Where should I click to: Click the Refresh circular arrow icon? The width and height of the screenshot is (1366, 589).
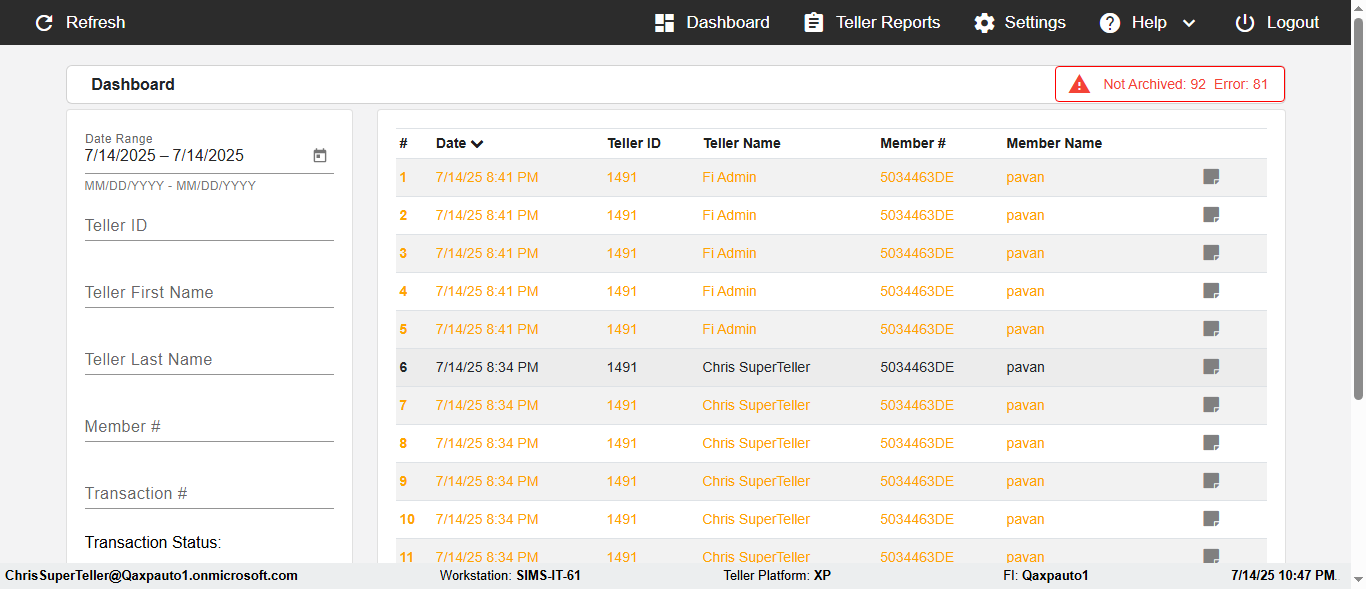tap(44, 23)
